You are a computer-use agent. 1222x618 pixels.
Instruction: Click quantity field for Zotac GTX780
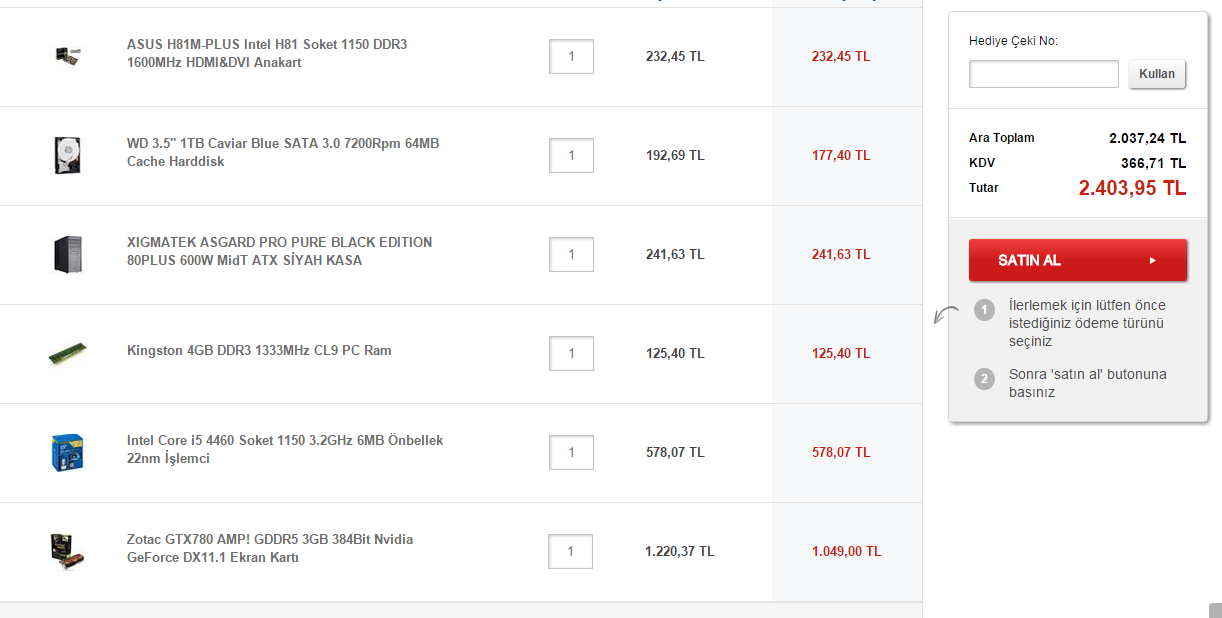pos(570,552)
